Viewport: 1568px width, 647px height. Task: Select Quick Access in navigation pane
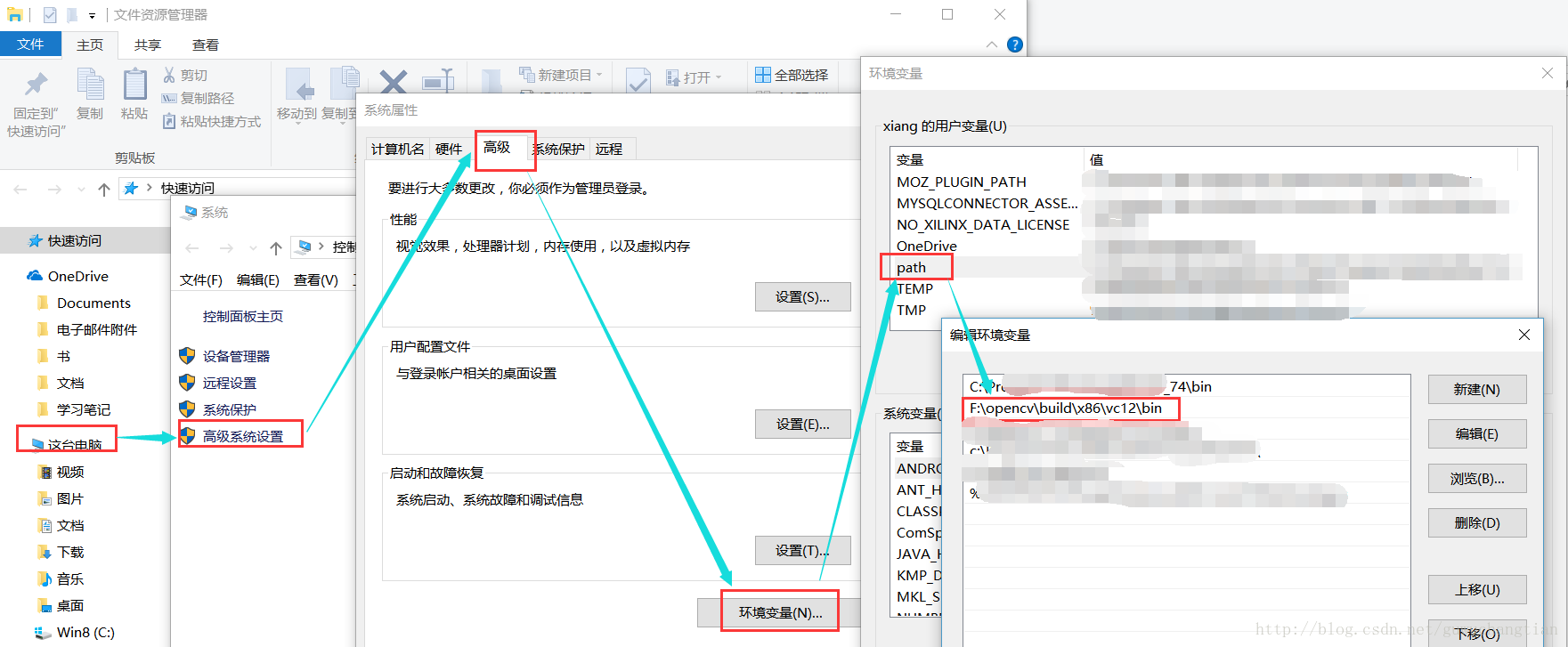coord(65,240)
